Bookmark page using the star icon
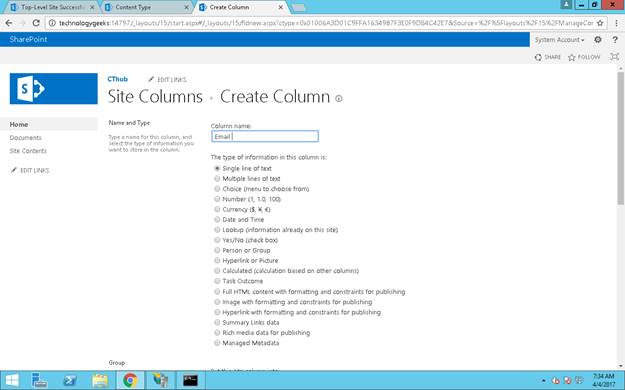625x390 pixels. click(600, 23)
